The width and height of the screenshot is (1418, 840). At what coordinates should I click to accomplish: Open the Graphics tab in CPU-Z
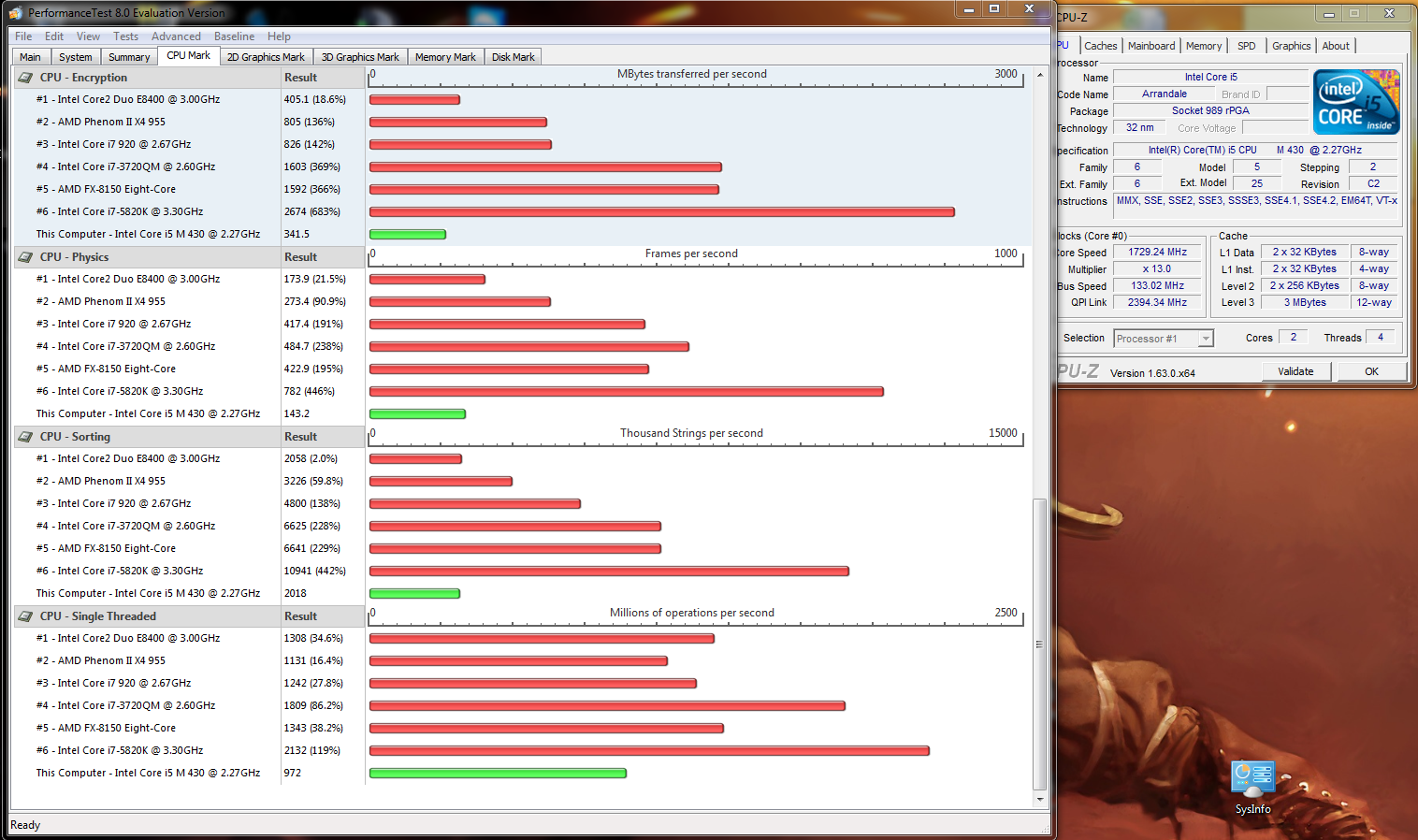(1292, 46)
